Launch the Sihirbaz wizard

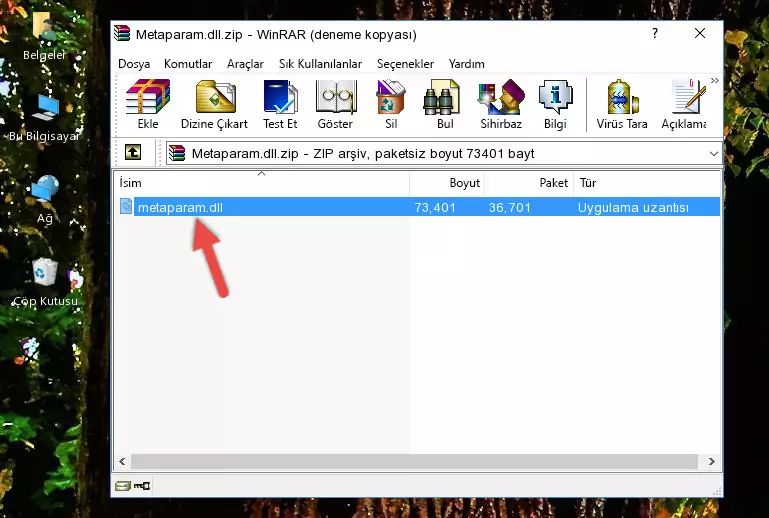click(501, 104)
